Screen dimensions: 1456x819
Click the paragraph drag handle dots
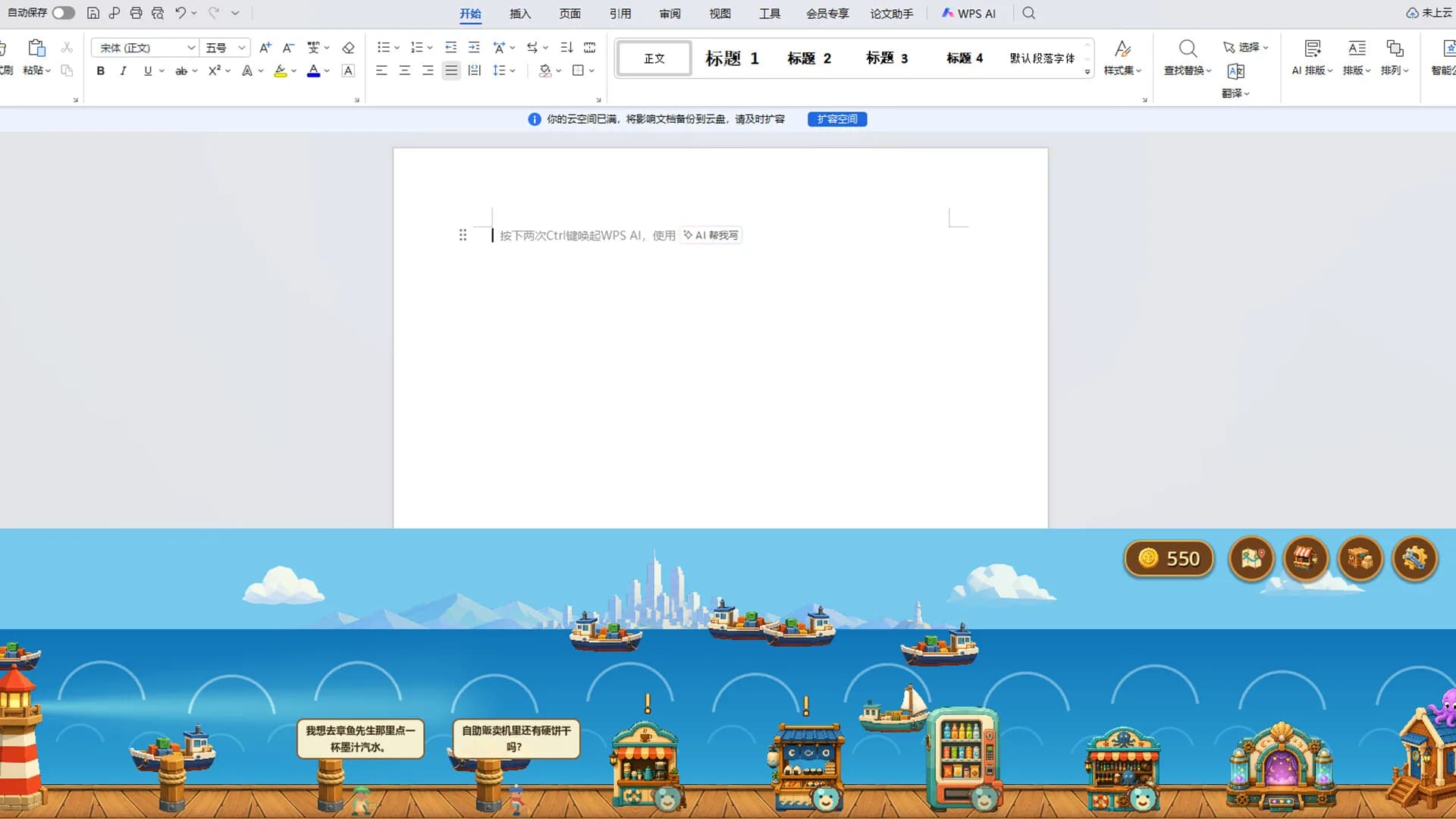tap(463, 235)
